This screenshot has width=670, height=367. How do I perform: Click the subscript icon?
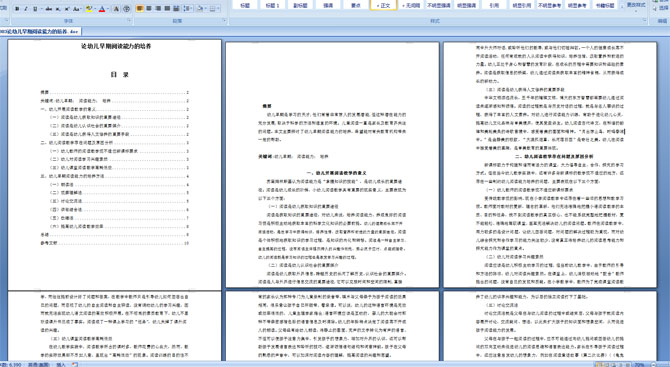pos(58,9)
